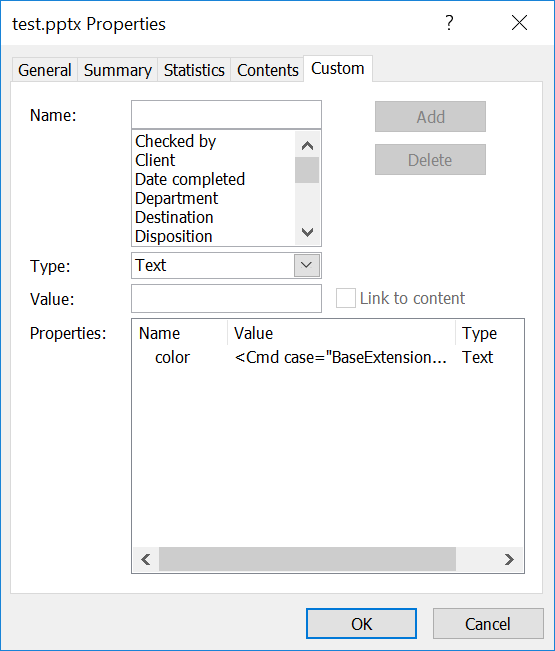Click the name list scroll-up arrow
This screenshot has width=555, height=651.
307,146
